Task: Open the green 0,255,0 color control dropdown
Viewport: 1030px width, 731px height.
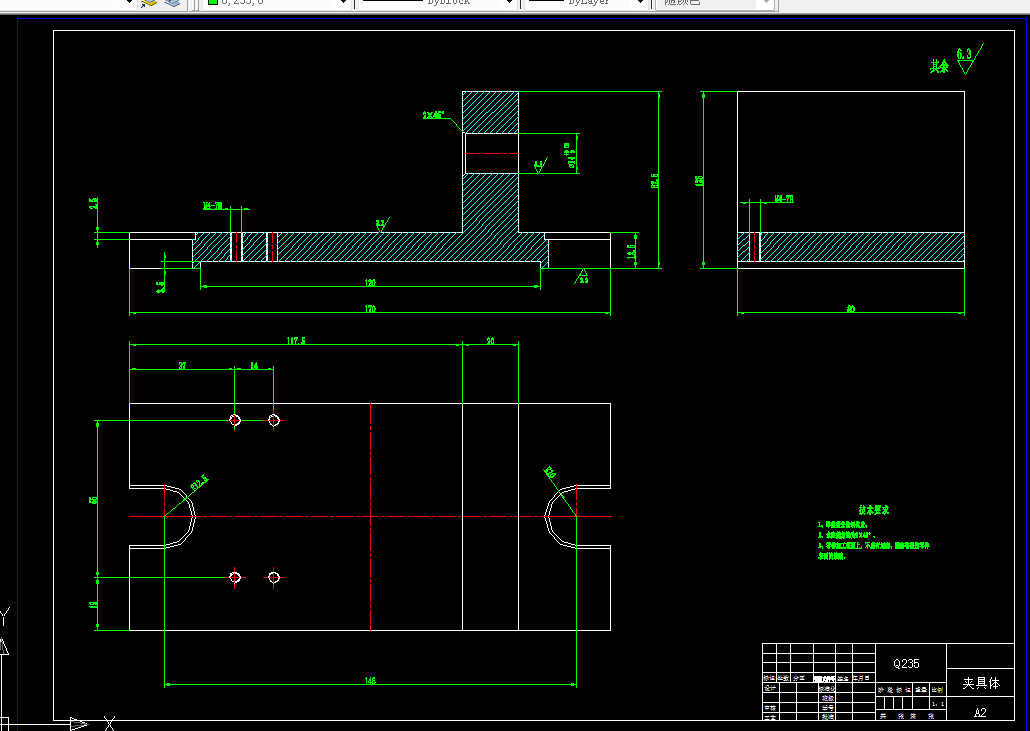Action: 342,3
